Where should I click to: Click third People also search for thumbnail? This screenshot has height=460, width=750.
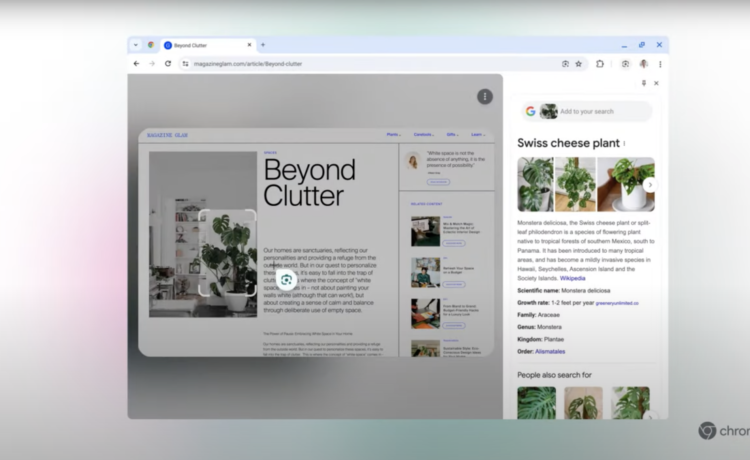pyautogui.click(x=630, y=403)
